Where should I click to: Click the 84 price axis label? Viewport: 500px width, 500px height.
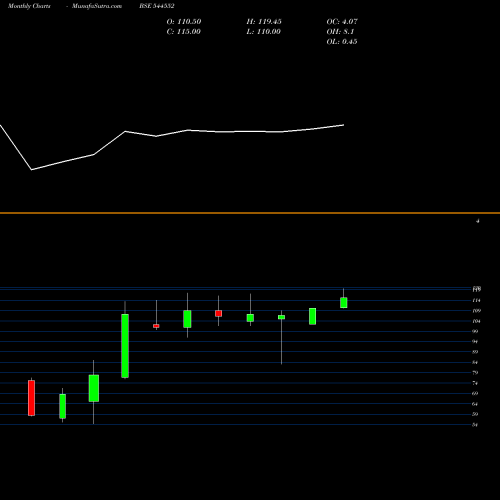(x=475, y=363)
